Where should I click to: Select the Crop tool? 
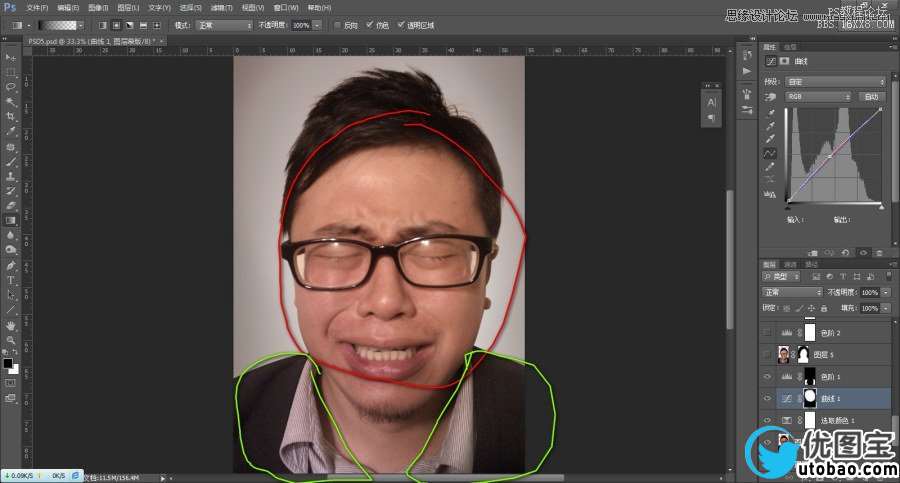coord(10,117)
